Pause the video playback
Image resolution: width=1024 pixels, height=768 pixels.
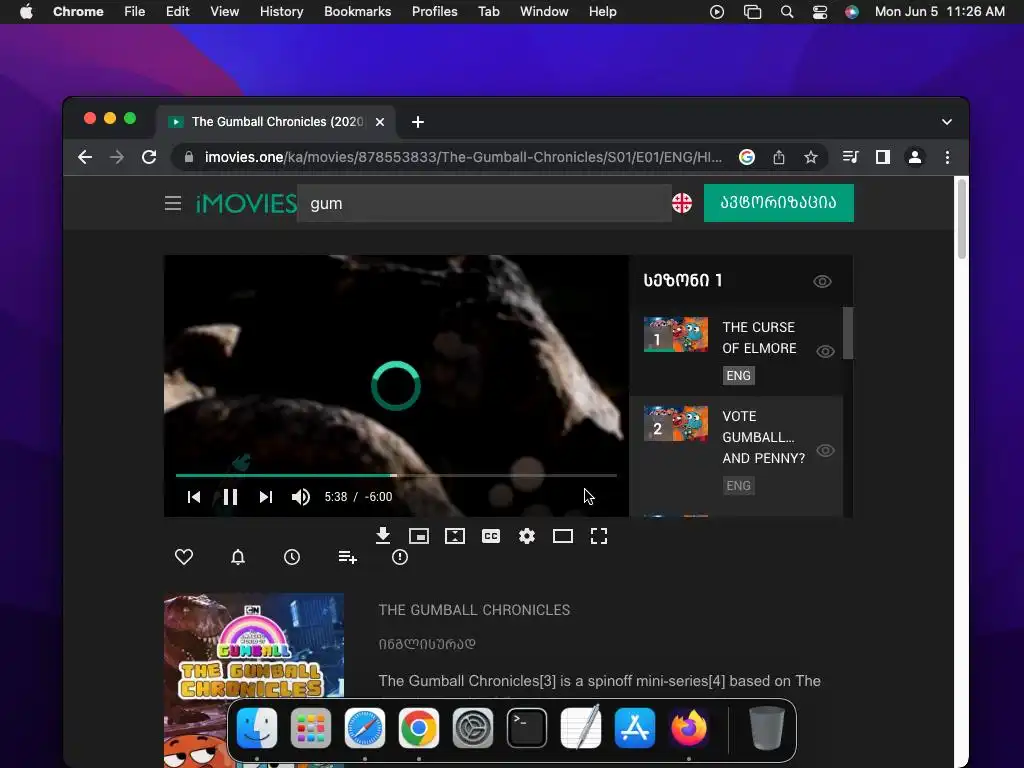230,497
